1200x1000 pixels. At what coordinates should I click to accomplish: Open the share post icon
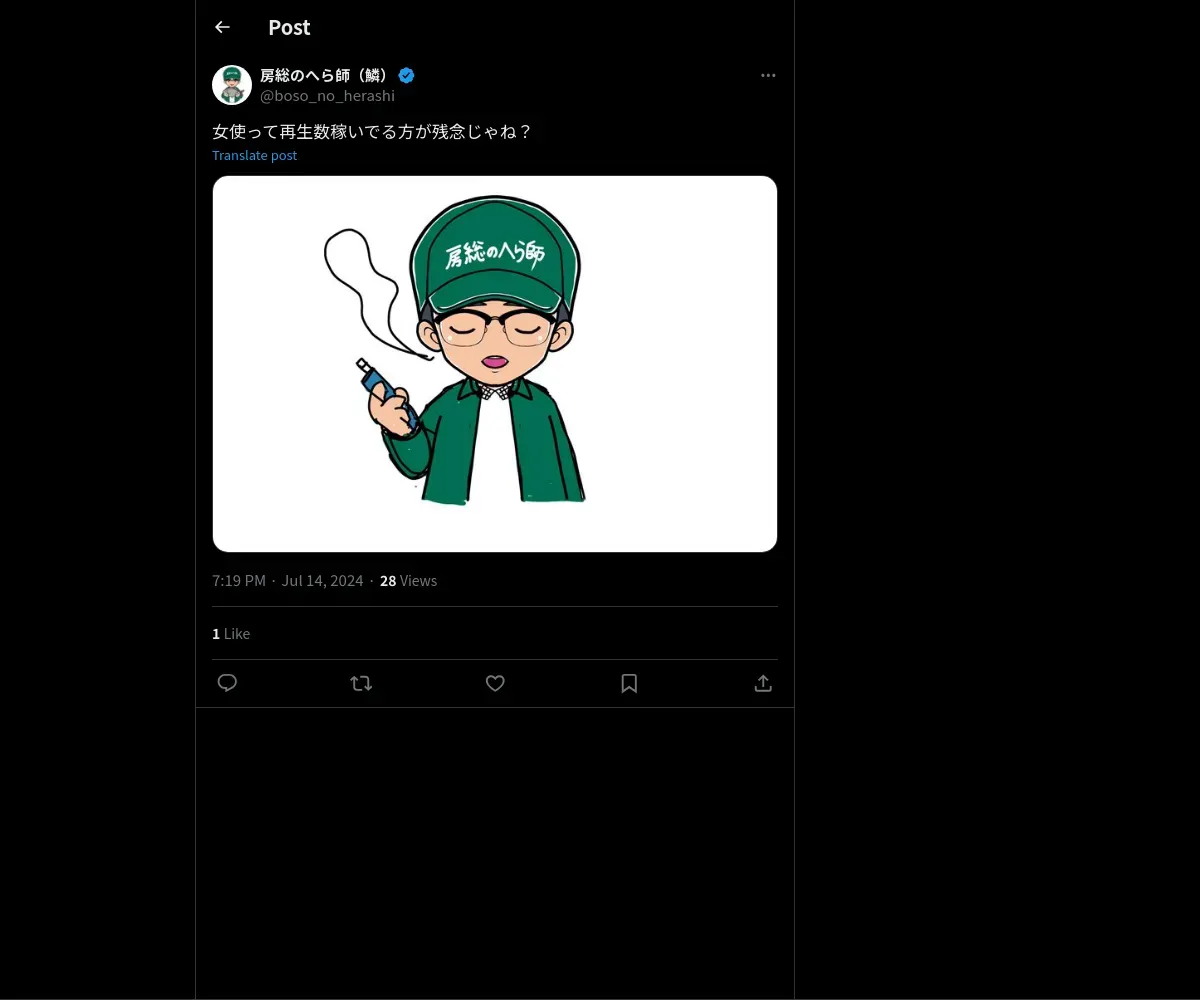(763, 683)
